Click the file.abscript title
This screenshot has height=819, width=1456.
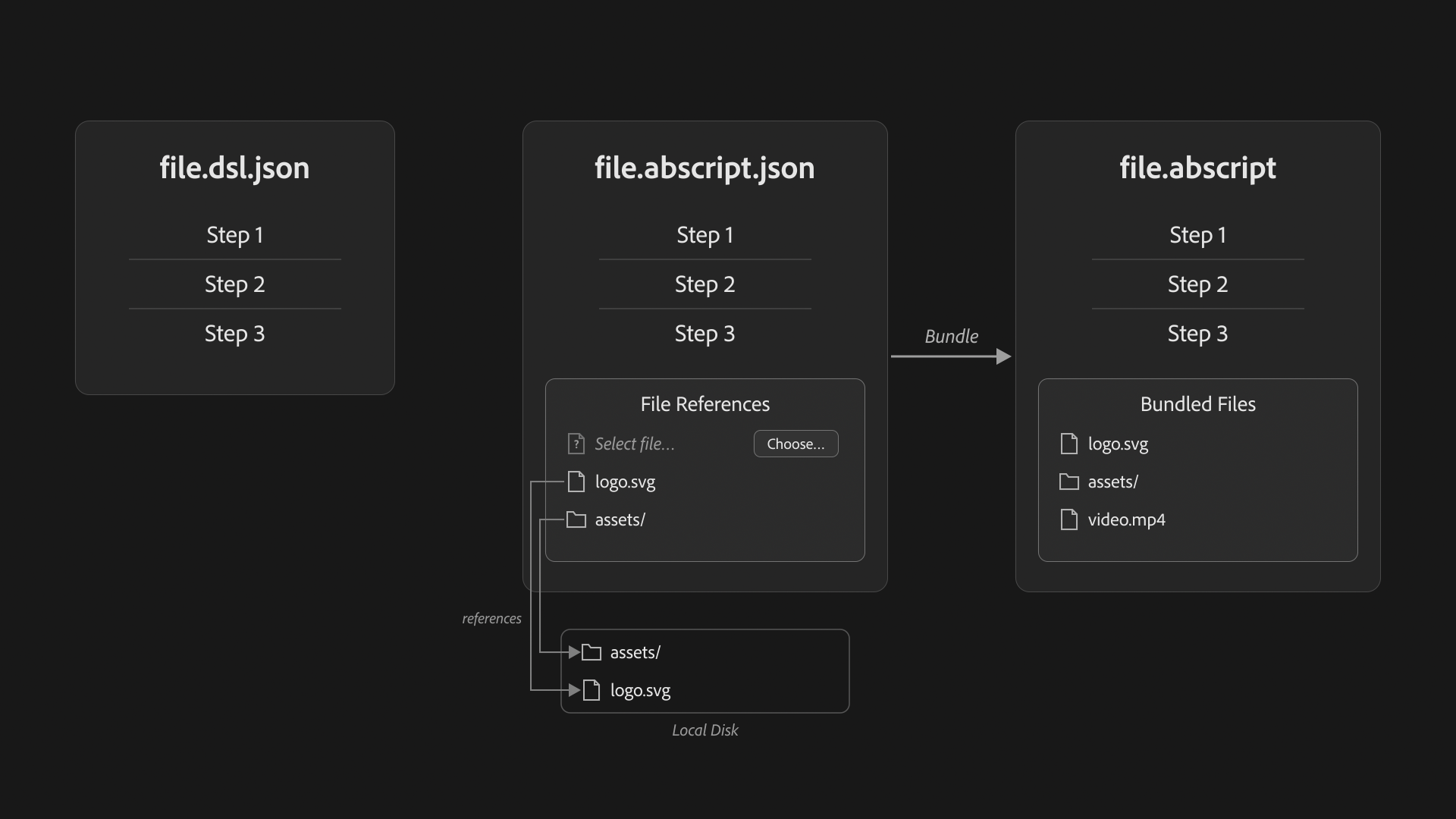pos(1197,168)
